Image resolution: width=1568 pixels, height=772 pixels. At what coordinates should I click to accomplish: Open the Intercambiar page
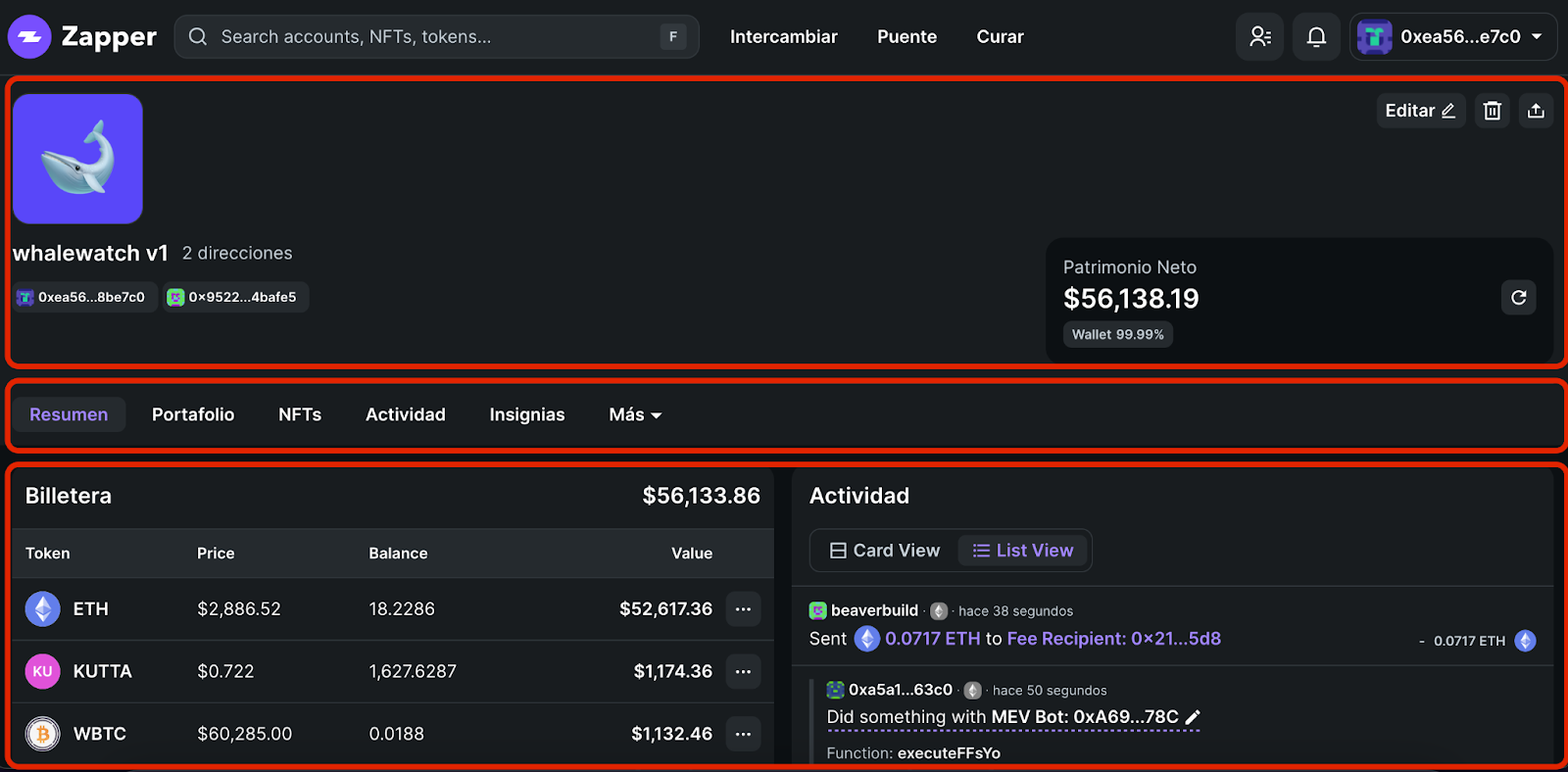click(x=783, y=36)
